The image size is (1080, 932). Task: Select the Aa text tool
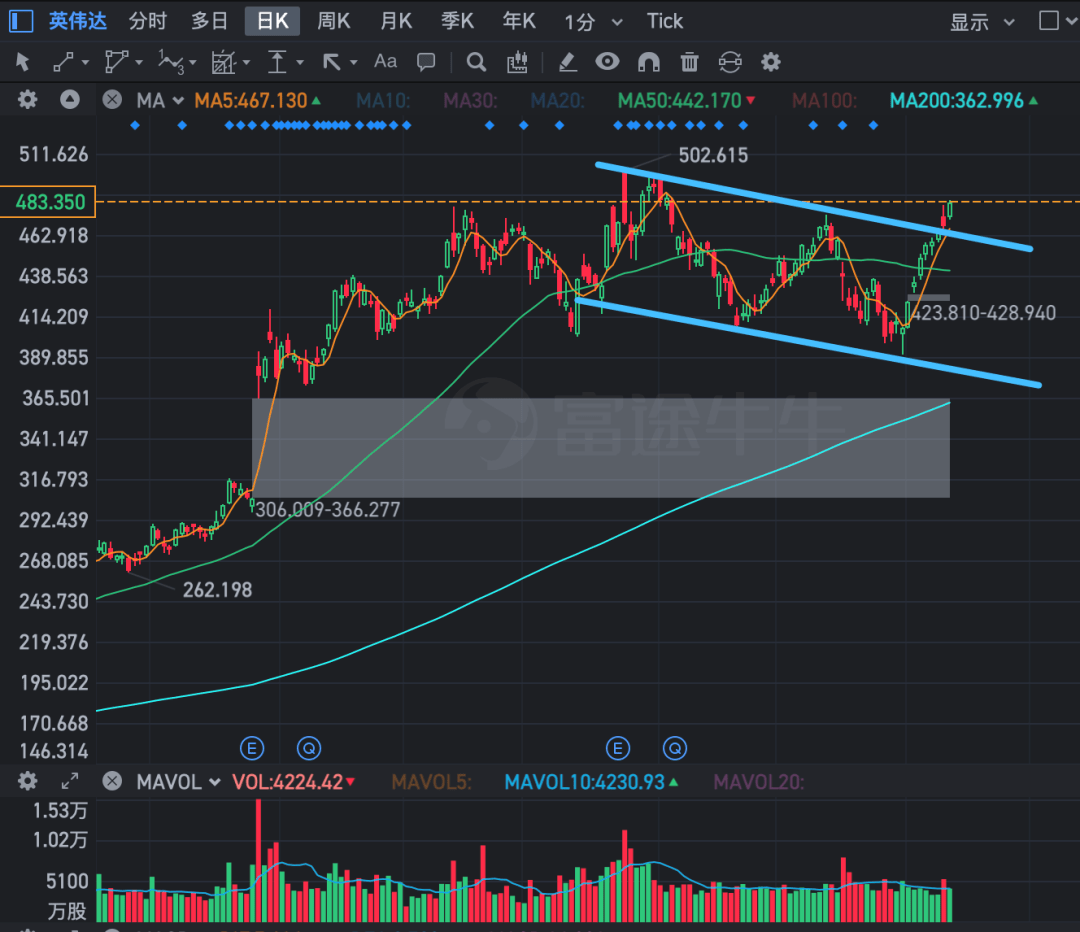pyautogui.click(x=385, y=61)
